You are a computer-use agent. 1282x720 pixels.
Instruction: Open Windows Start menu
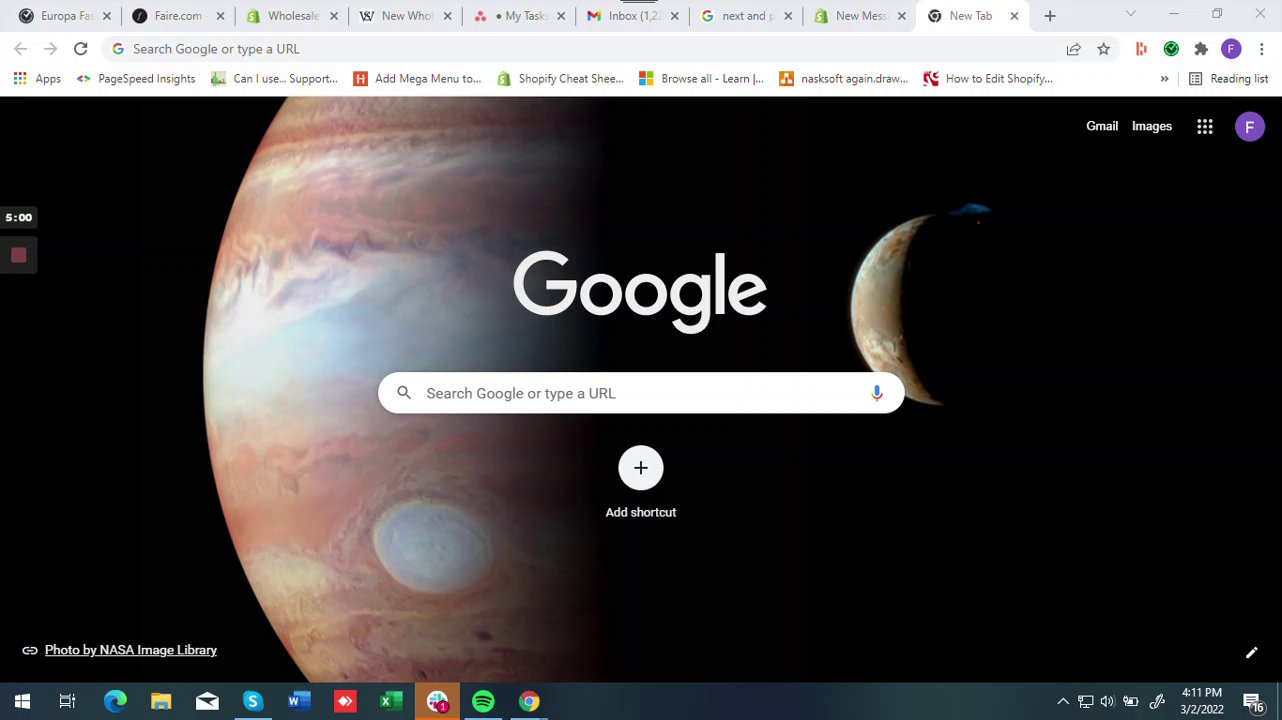pos(22,702)
